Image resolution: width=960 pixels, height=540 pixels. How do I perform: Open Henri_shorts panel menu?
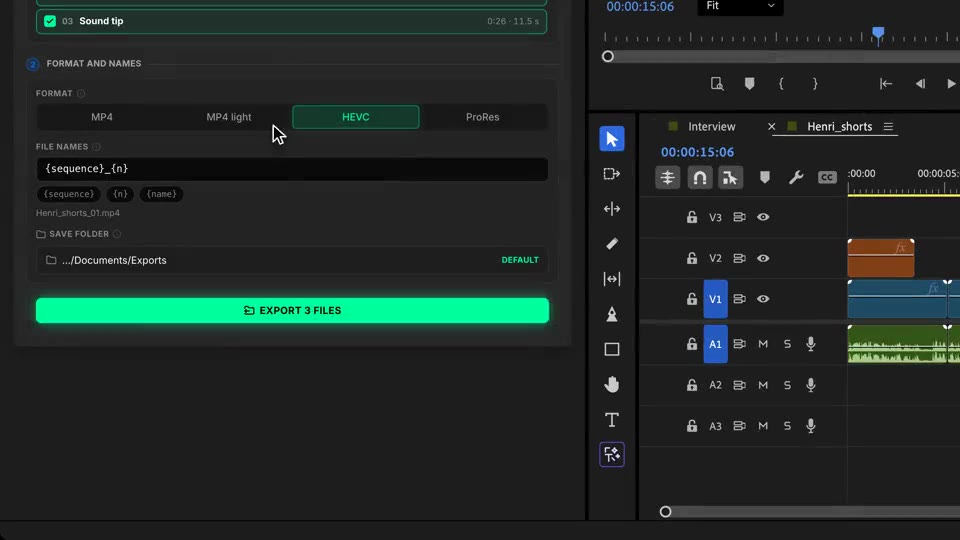888,127
